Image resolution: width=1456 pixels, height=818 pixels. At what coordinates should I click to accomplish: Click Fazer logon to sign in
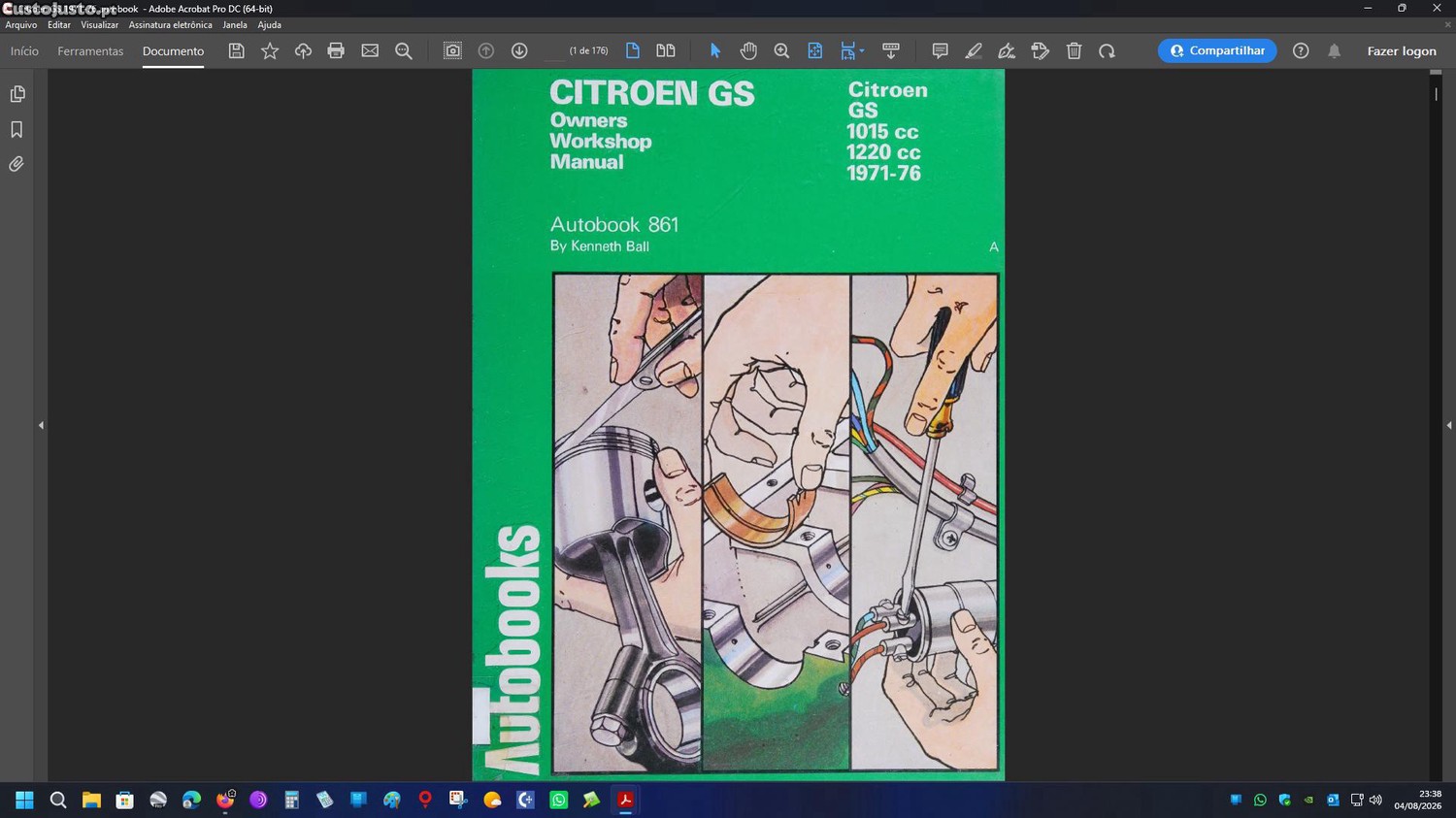pyautogui.click(x=1402, y=50)
